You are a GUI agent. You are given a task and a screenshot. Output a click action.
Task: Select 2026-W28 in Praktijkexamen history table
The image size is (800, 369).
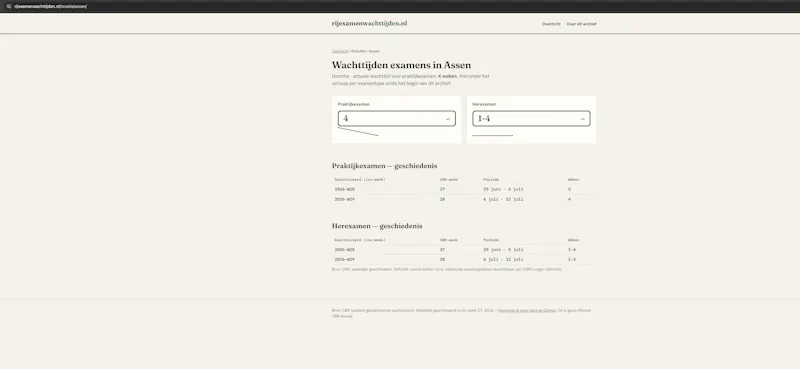click(344, 189)
